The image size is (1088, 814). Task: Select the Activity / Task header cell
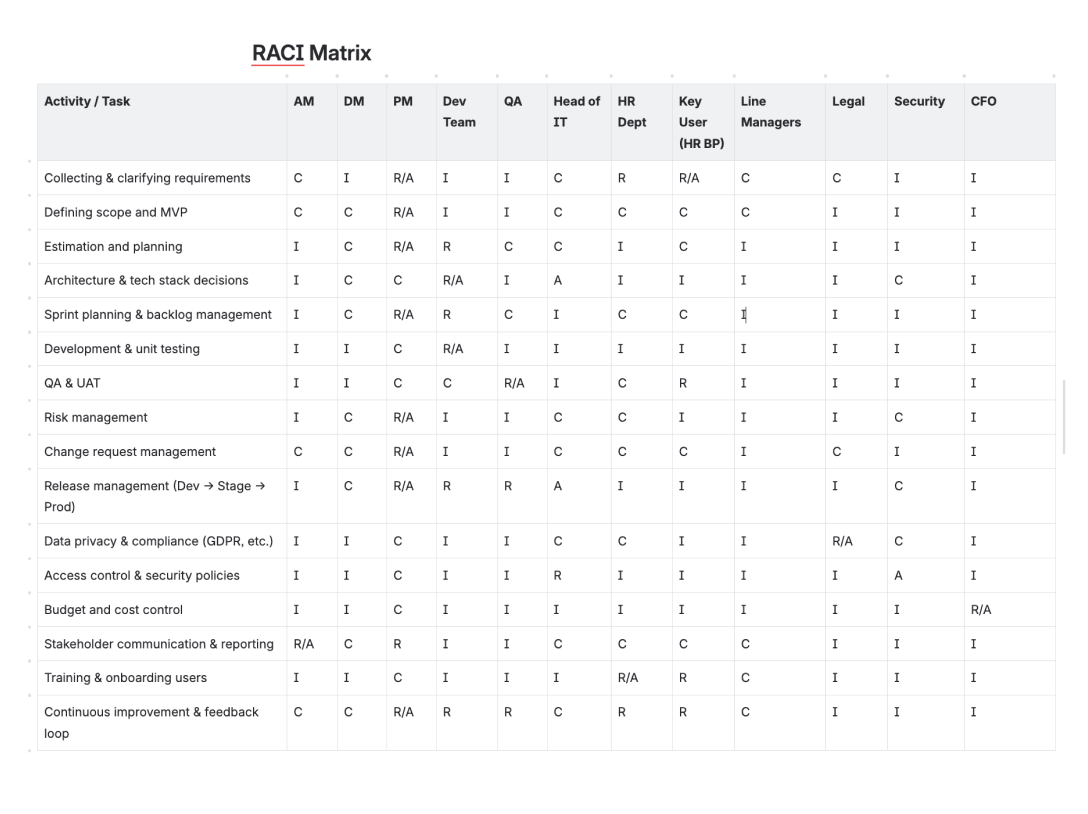[87, 101]
